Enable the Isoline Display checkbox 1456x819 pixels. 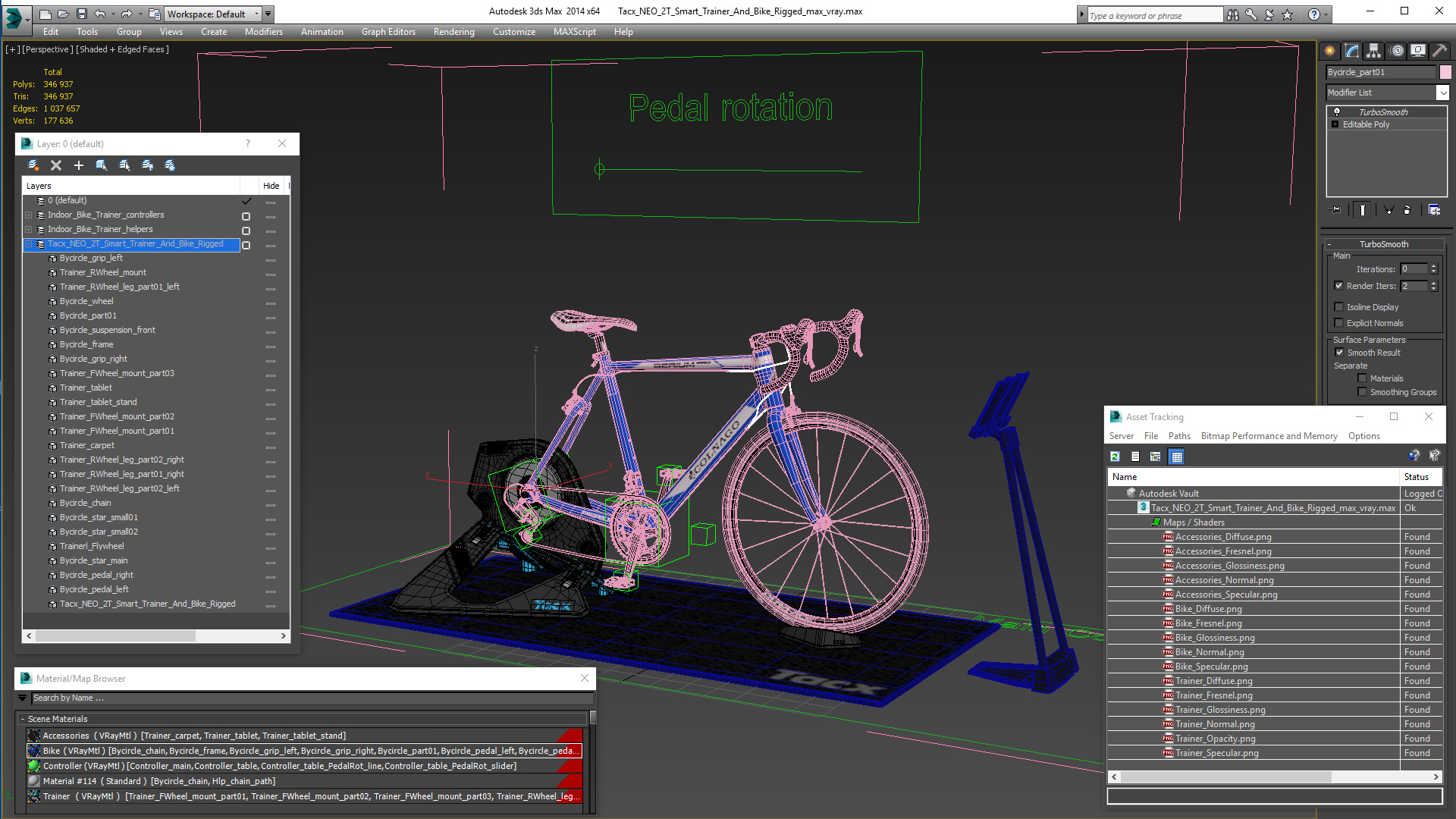point(1338,307)
